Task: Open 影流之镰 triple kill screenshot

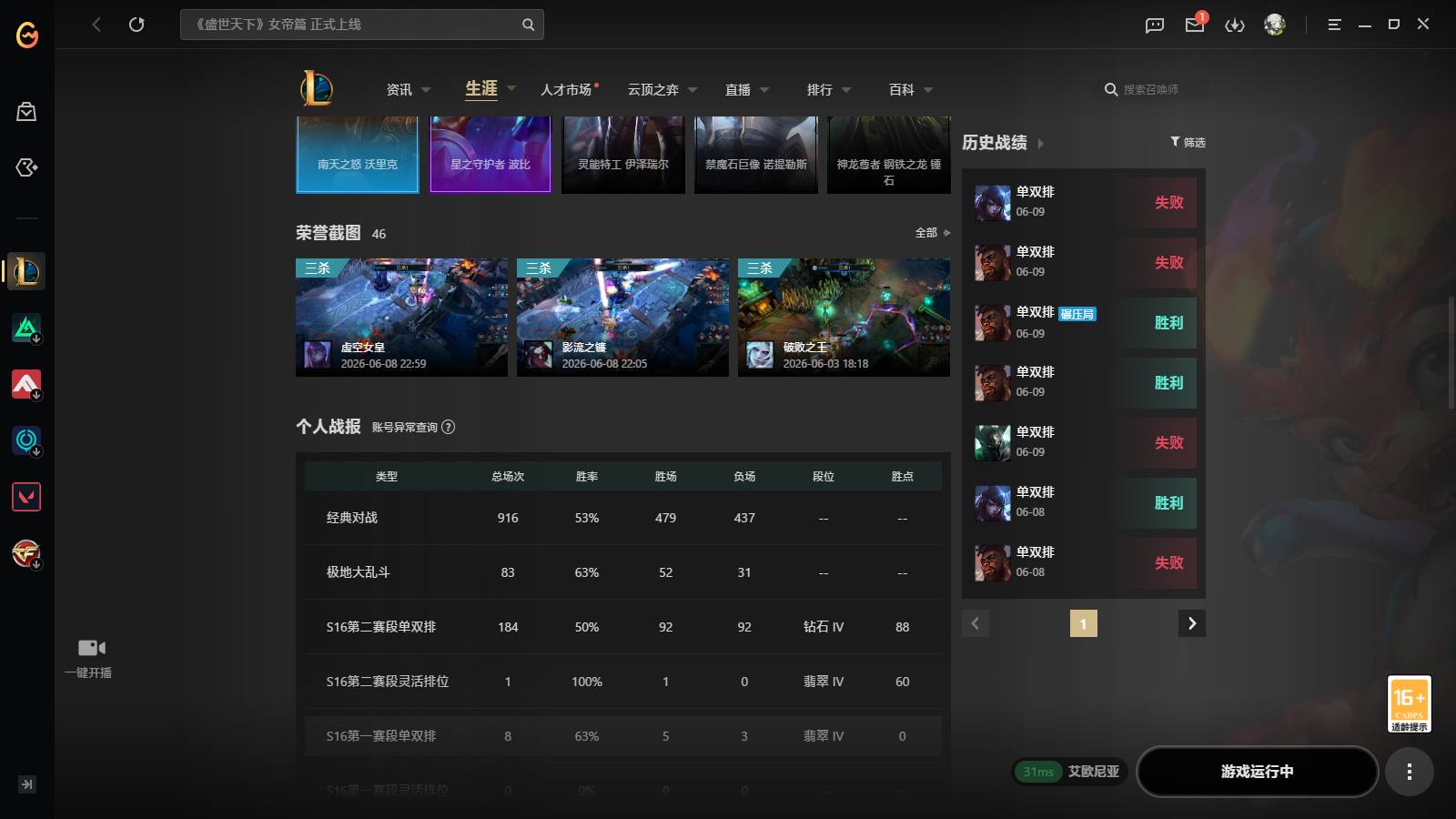Action: tap(622, 318)
